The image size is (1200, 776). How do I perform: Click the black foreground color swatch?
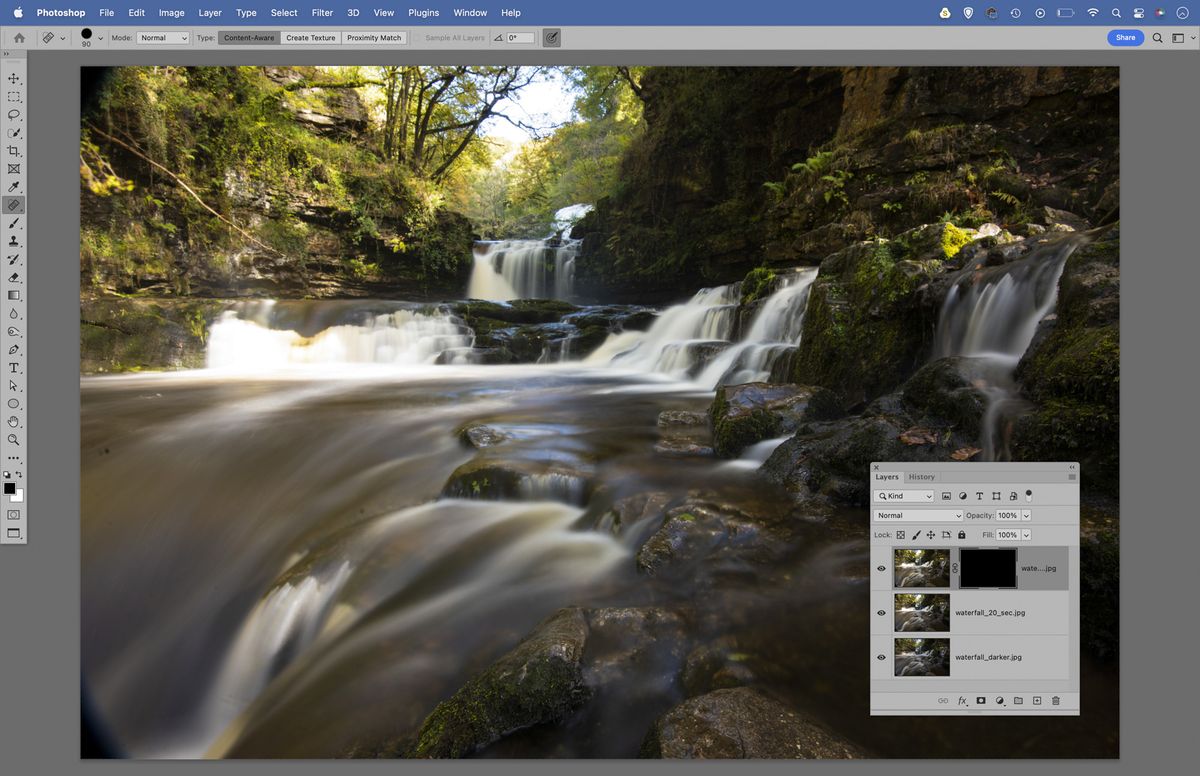pos(10,489)
